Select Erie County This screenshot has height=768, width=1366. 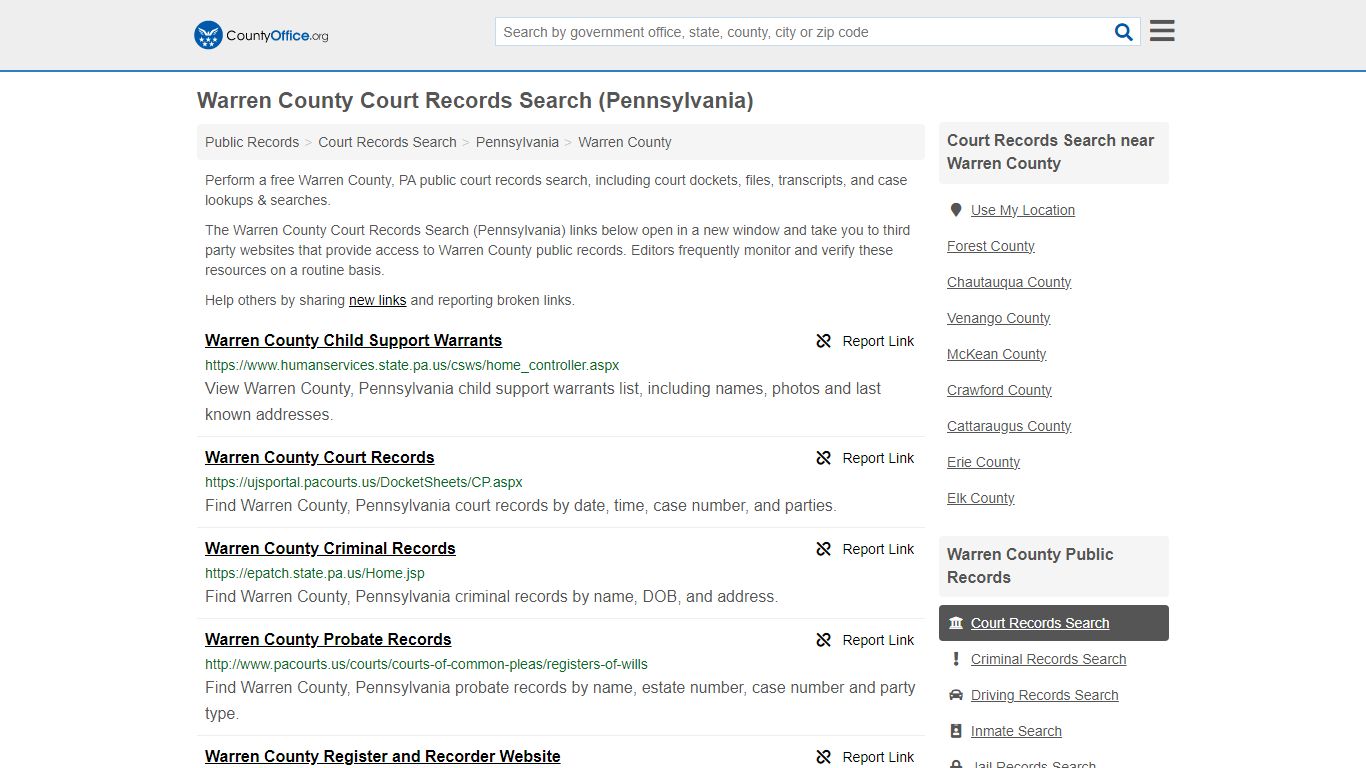click(x=984, y=462)
